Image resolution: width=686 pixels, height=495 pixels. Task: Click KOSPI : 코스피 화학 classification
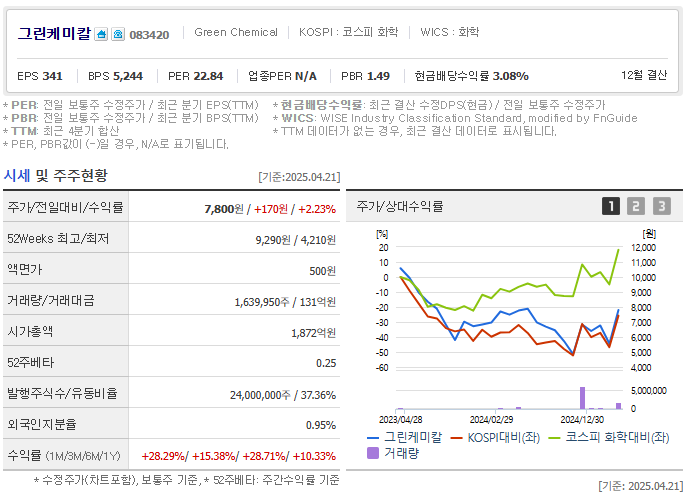pos(349,32)
